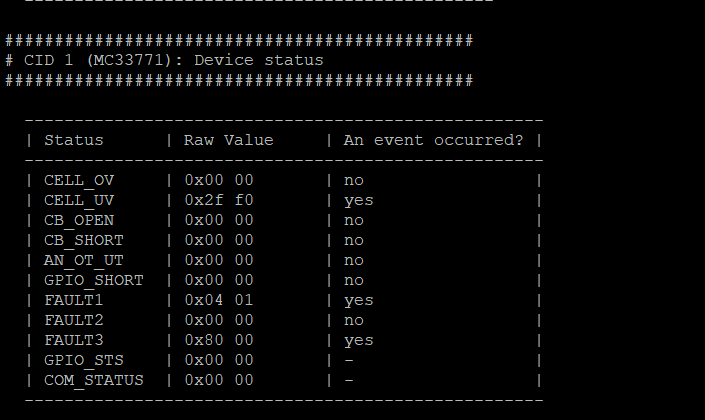
Task: Click the 'CID 1 (MC33771): Device status' heading
Action: click(x=174, y=60)
